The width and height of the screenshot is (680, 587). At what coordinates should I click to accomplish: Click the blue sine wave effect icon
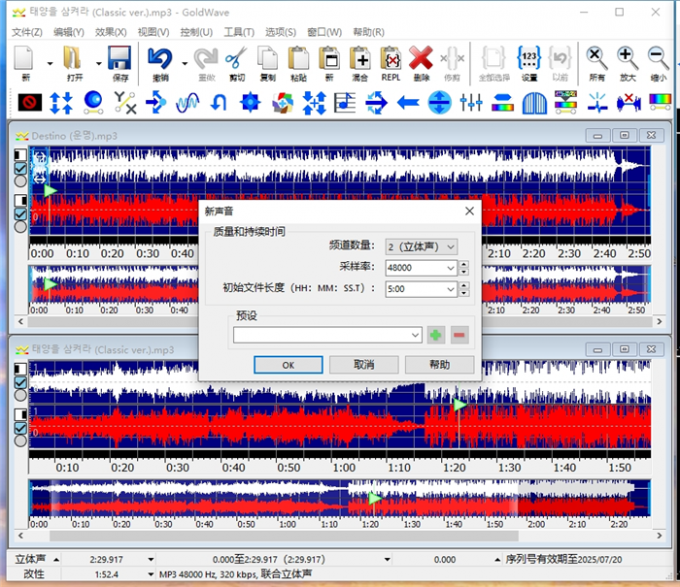tap(187, 103)
